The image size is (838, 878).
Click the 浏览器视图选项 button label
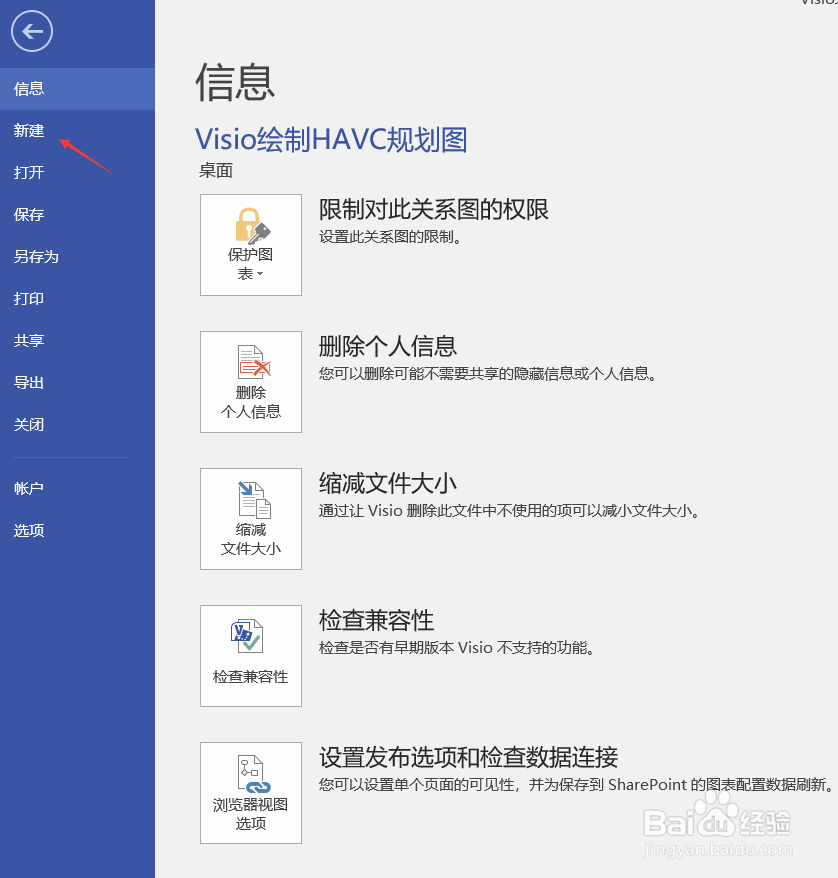point(251,814)
